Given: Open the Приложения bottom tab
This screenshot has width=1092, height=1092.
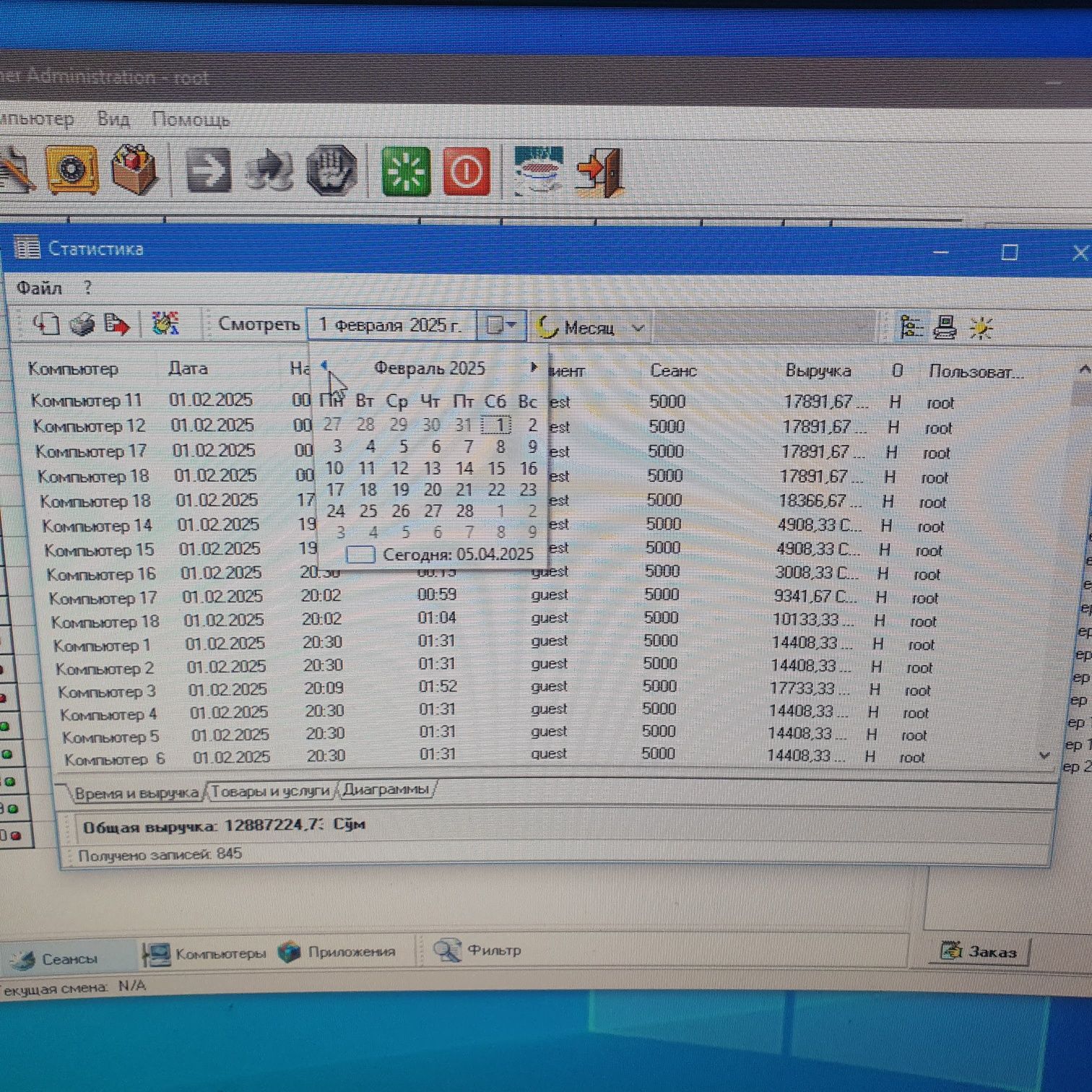Looking at the screenshot, I should coord(338,951).
